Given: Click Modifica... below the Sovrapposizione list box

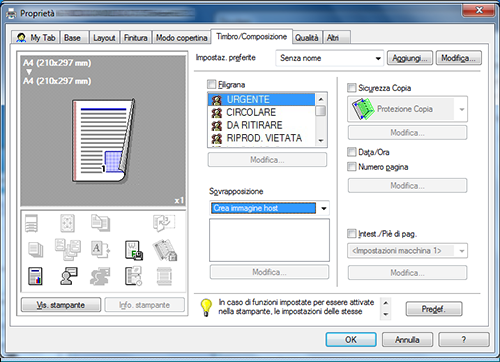Looking at the screenshot, I should coord(269,272).
